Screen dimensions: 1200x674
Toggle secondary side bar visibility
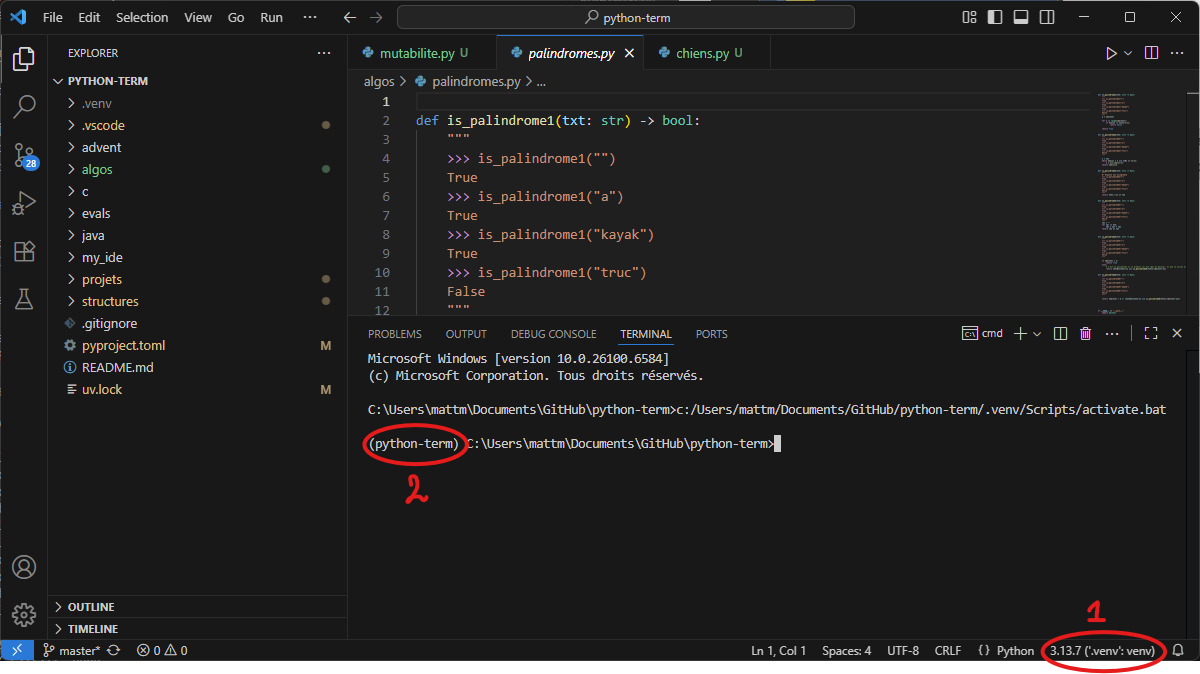click(x=1046, y=17)
